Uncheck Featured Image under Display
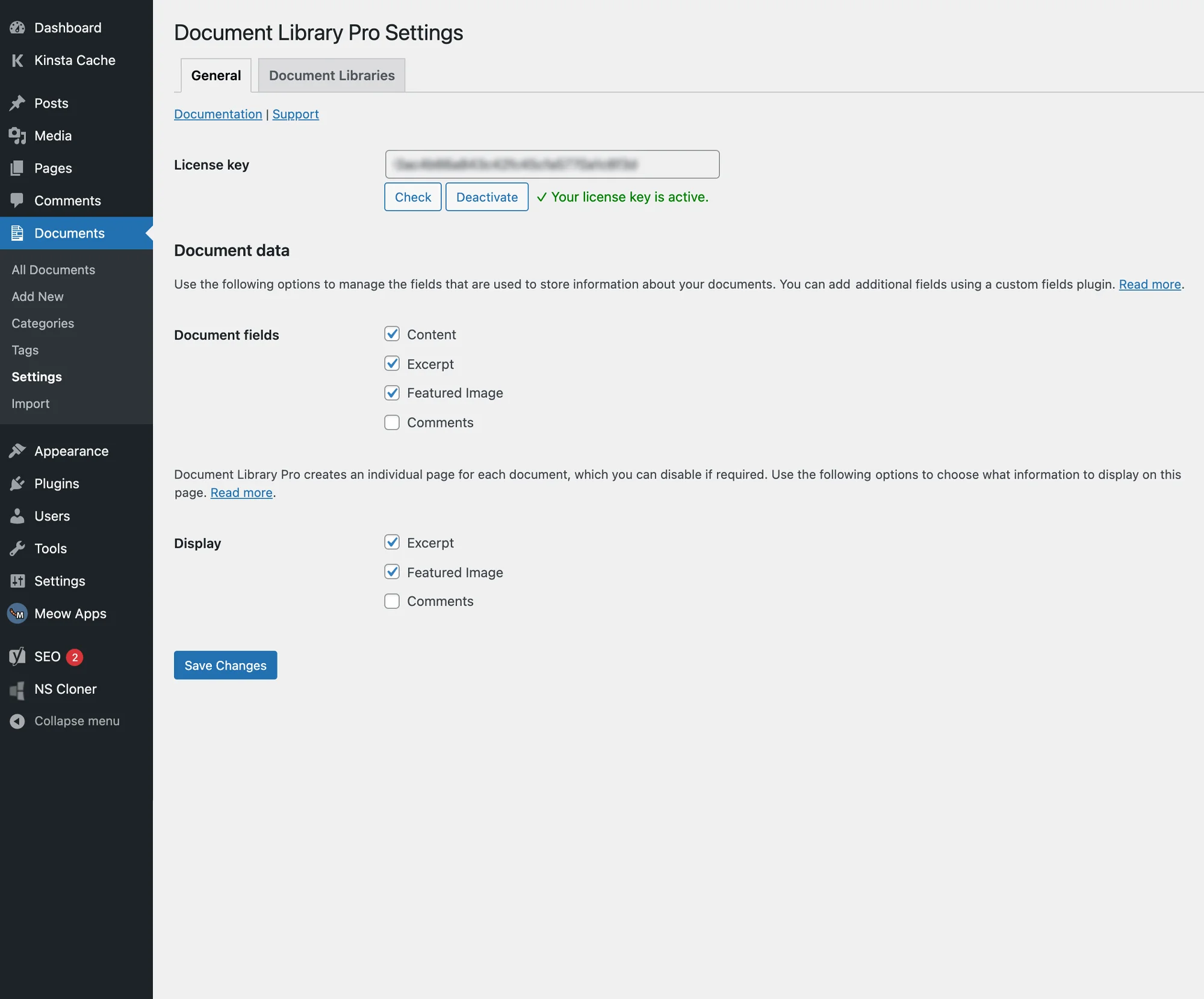 pyautogui.click(x=392, y=572)
